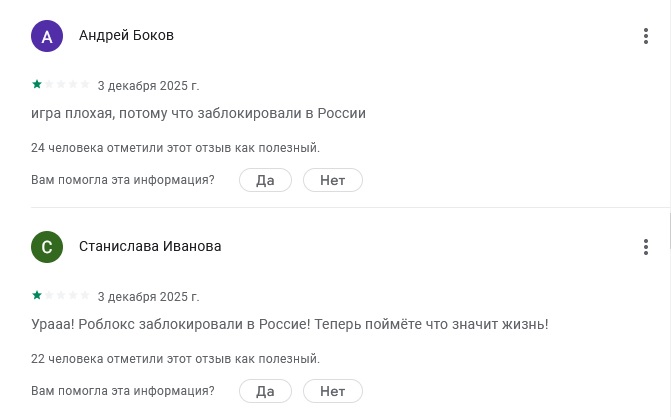Mark Андрей Боков's review as helpful with "Да"
Viewport: 671px width, 417px height.
click(265, 180)
